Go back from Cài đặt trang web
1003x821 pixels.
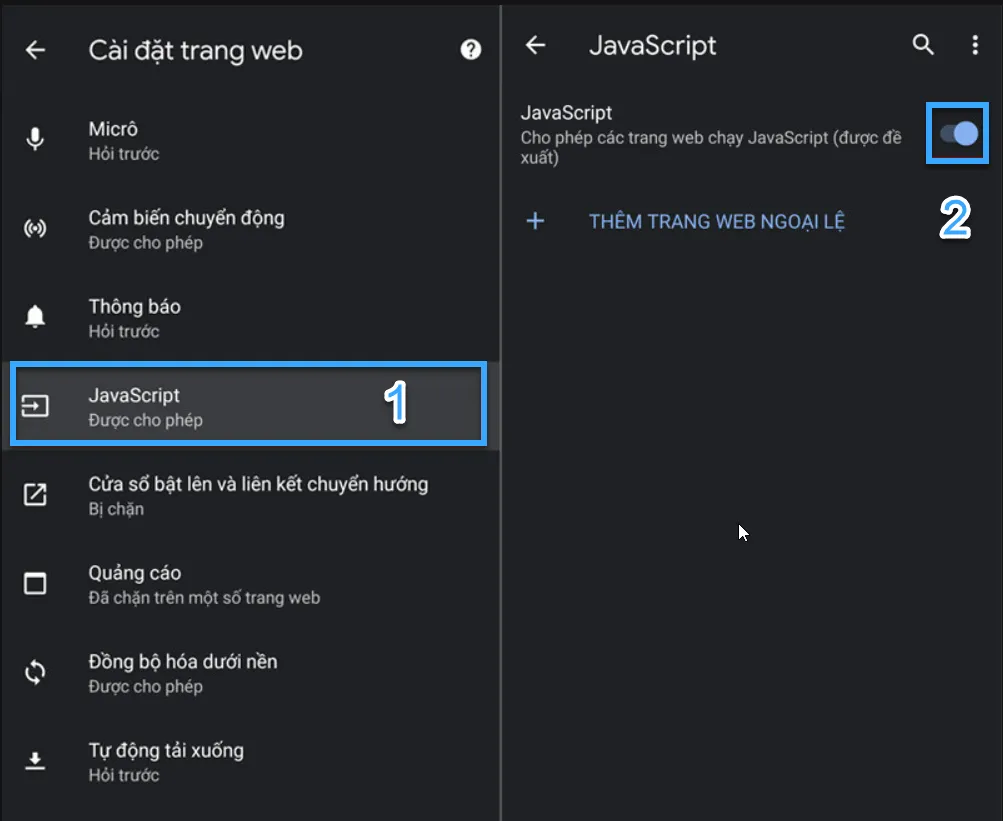pyautogui.click(x=35, y=49)
